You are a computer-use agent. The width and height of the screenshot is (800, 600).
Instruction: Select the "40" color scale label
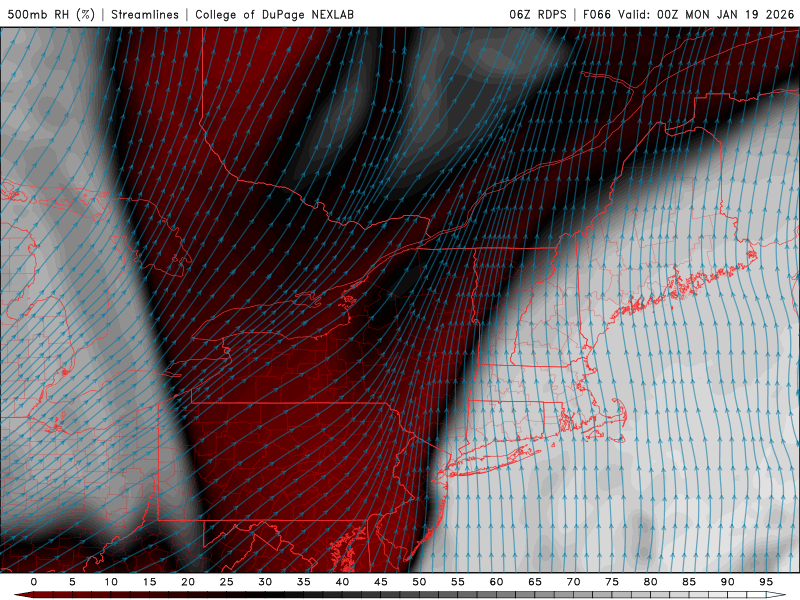342,582
